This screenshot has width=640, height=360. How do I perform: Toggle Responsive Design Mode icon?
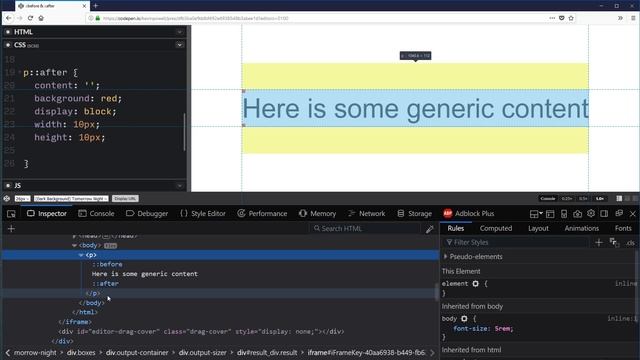(x=564, y=213)
